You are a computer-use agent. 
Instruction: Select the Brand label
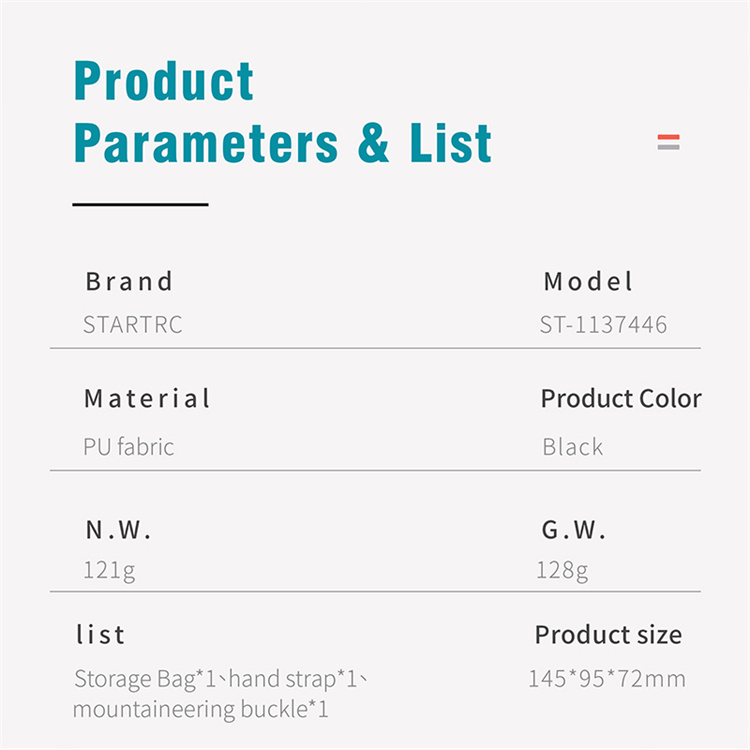coord(129,282)
